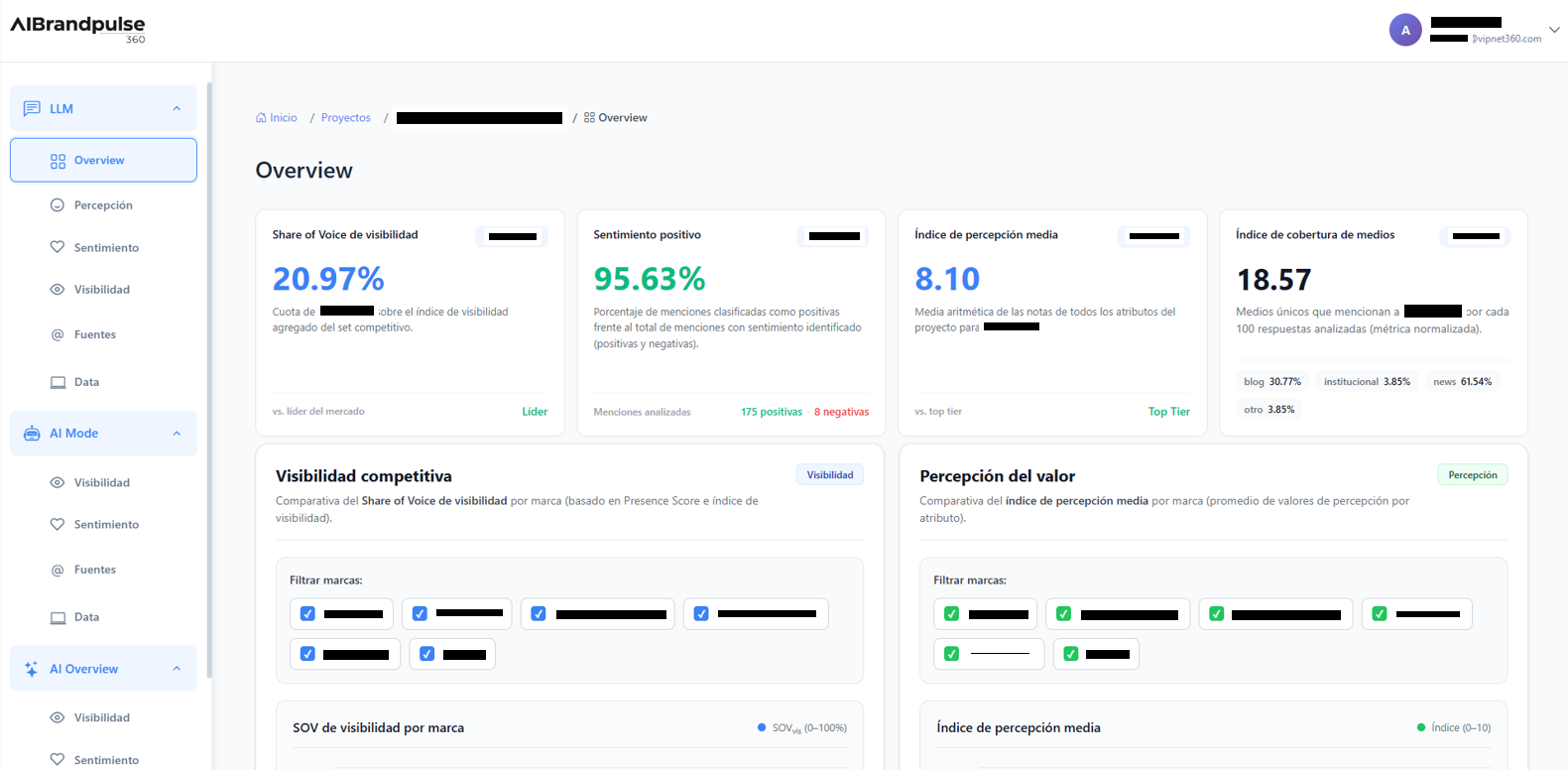Open the user account dropdown arrow

tap(1553, 30)
